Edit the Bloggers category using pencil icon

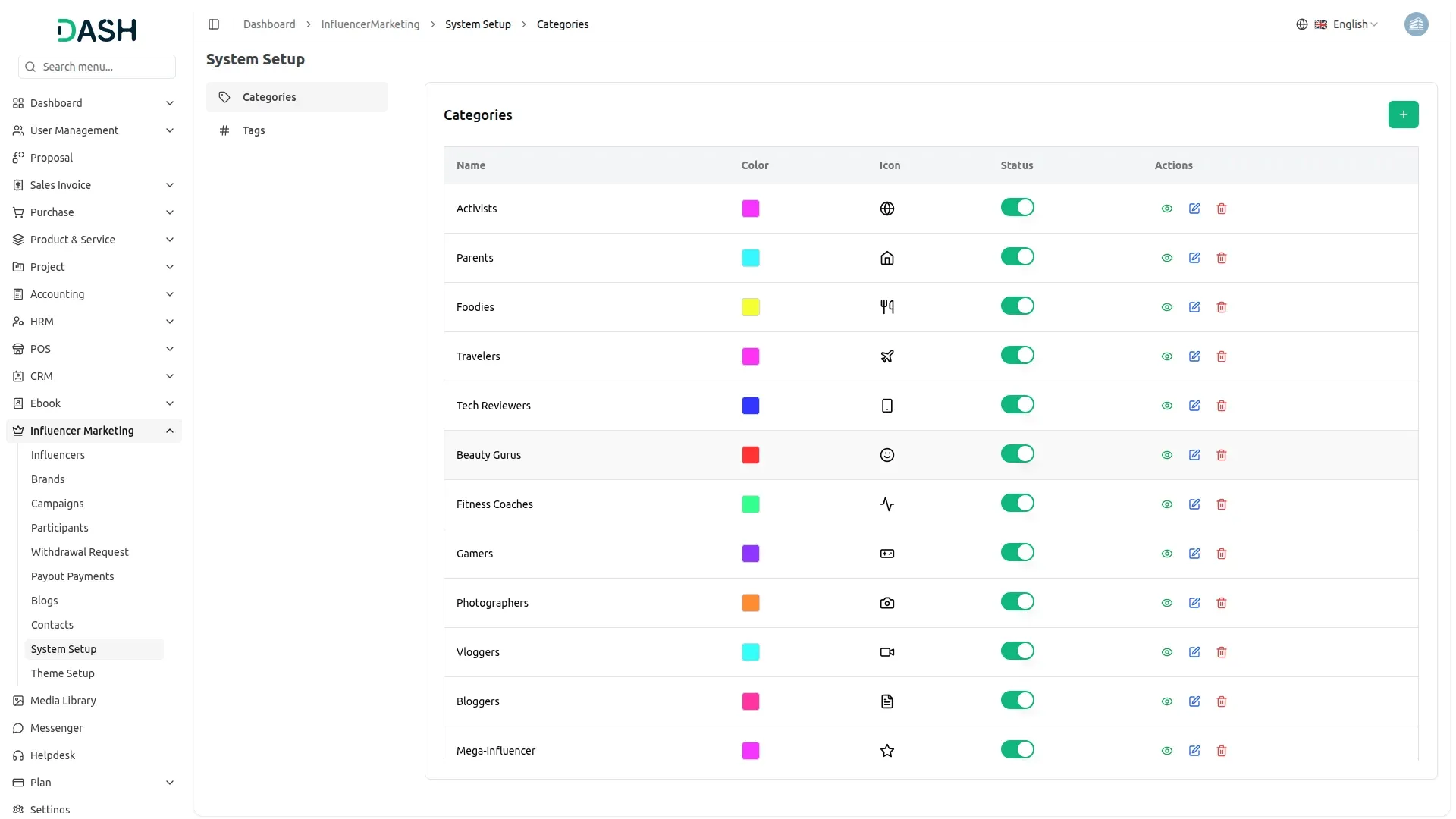tap(1194, 701)
